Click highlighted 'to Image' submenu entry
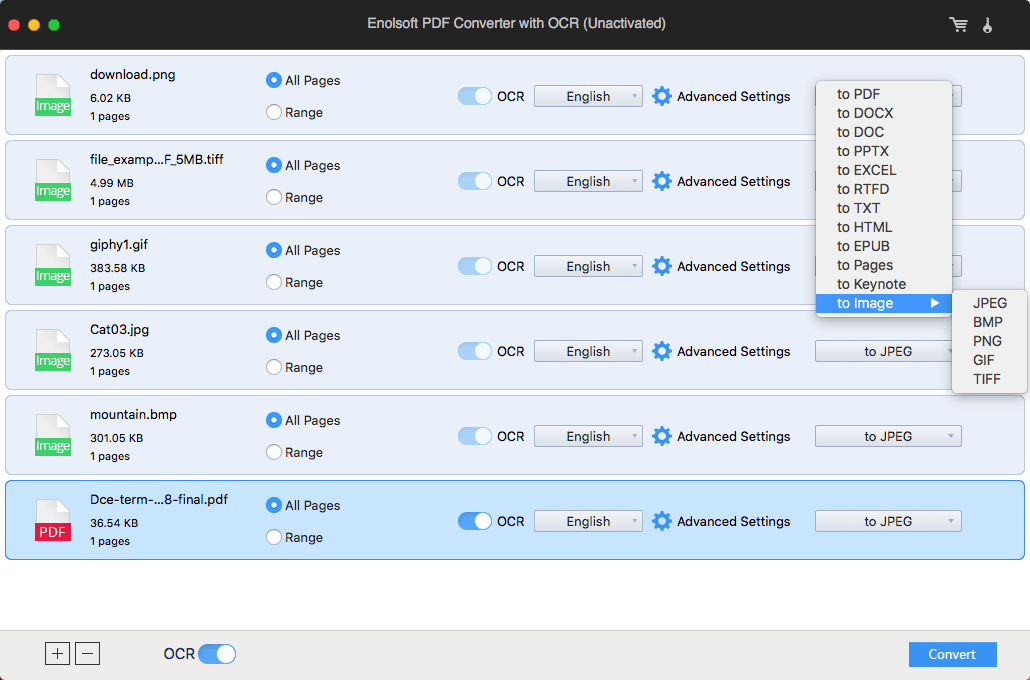 point(884,304)
